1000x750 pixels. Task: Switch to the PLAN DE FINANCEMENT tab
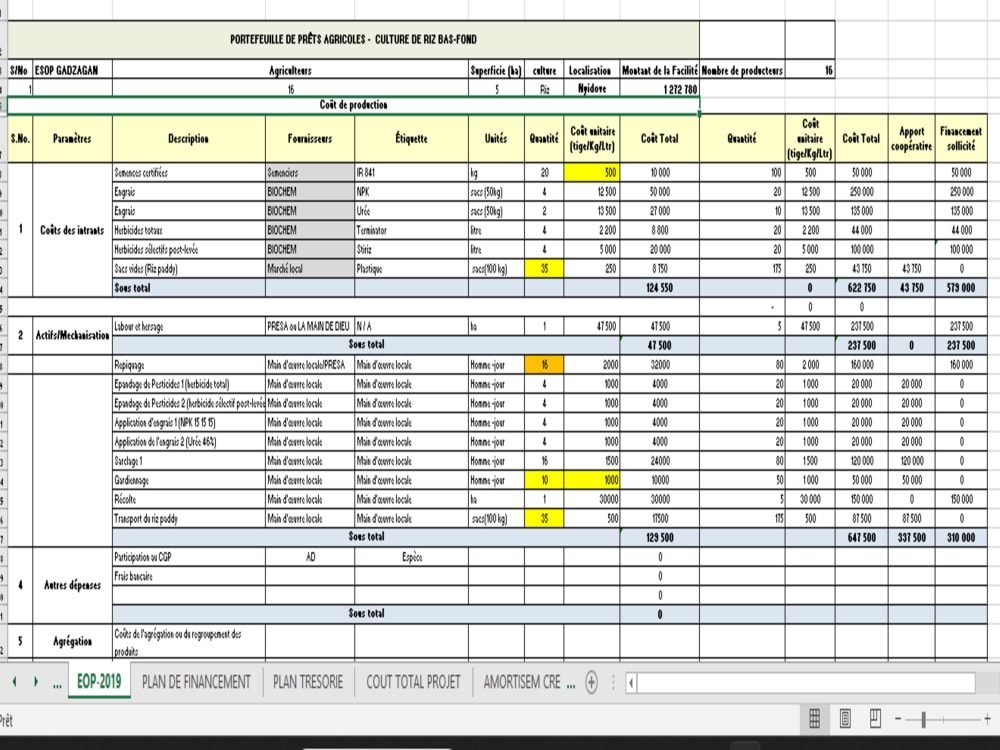click(x=194, y=681)
